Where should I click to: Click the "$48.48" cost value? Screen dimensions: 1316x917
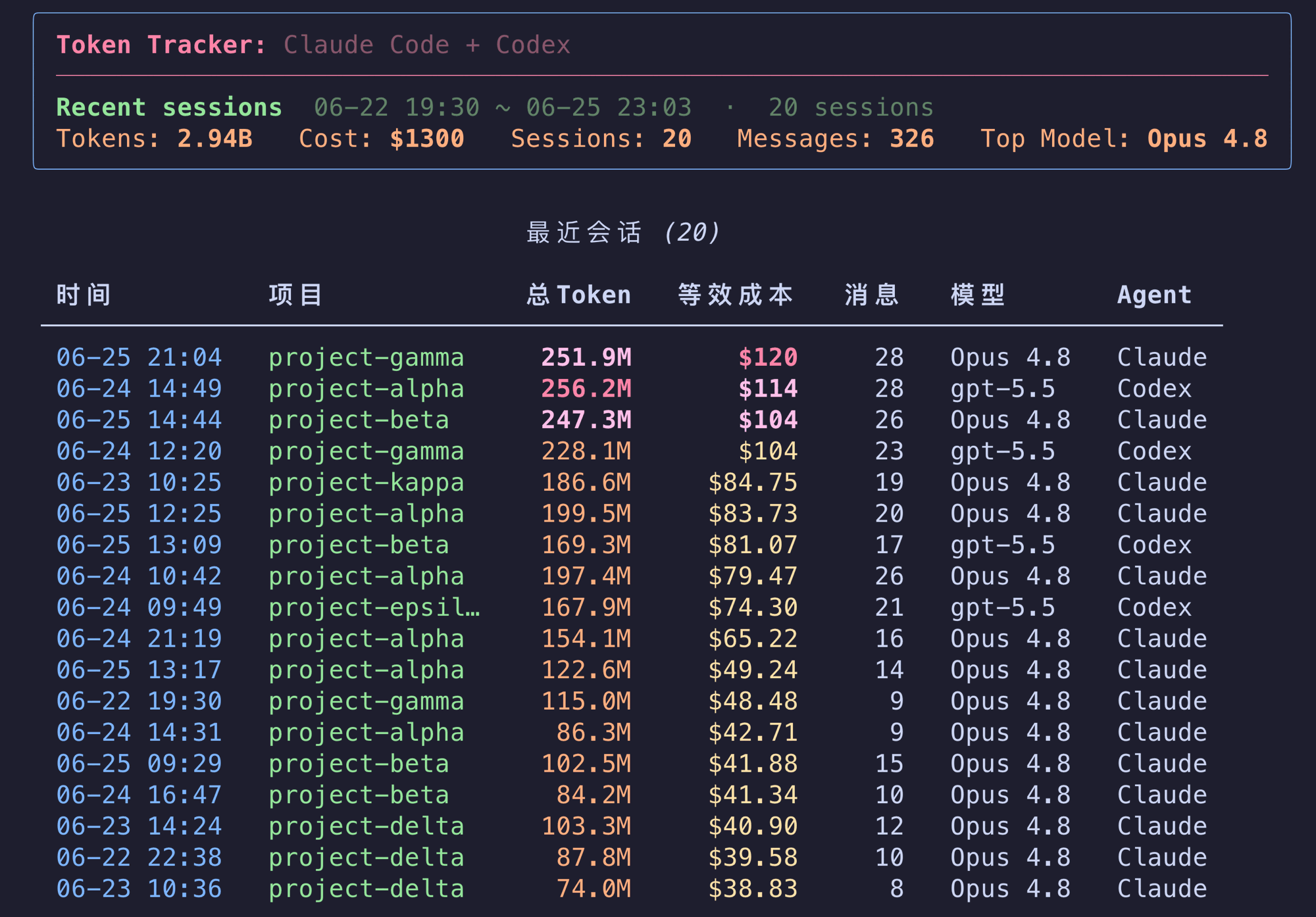pyautogui.click(x=753, y=701)
